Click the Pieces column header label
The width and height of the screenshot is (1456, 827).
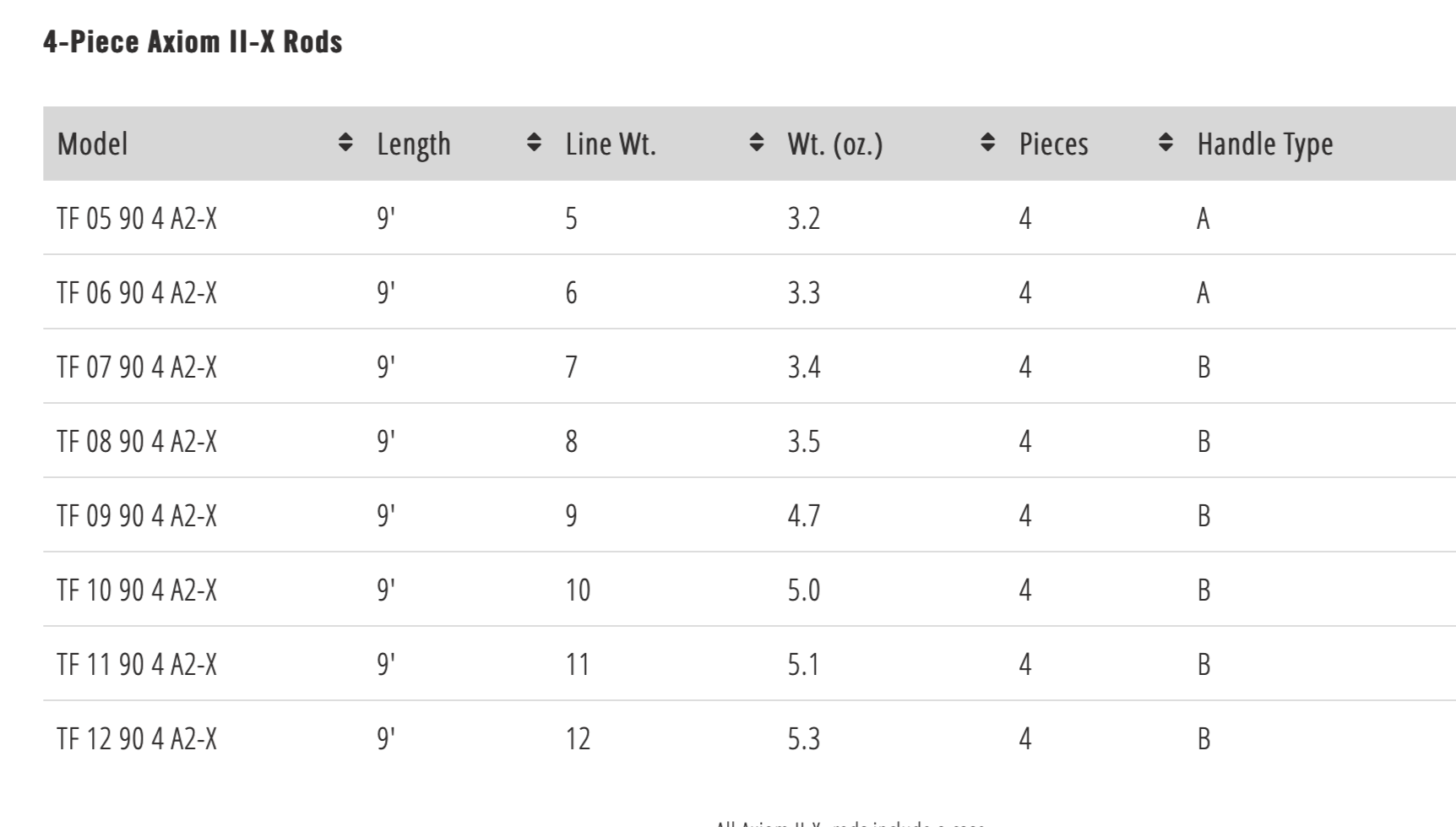tap(1053, 144)
